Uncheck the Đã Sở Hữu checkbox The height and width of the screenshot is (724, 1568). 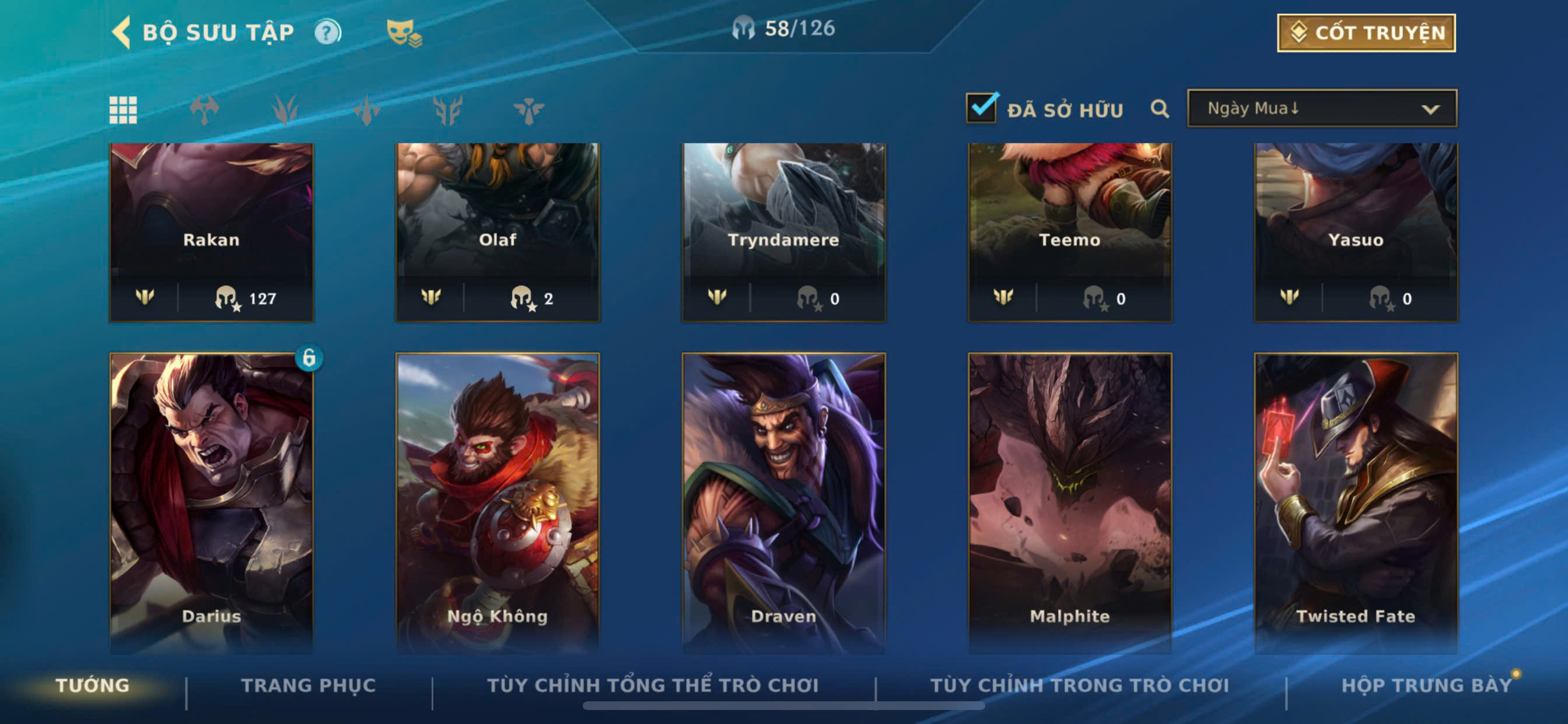coord(981,108)
